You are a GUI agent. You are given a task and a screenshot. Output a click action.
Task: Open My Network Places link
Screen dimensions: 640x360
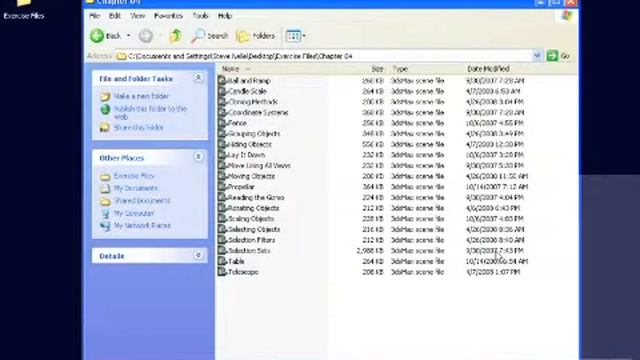(142, 226)
